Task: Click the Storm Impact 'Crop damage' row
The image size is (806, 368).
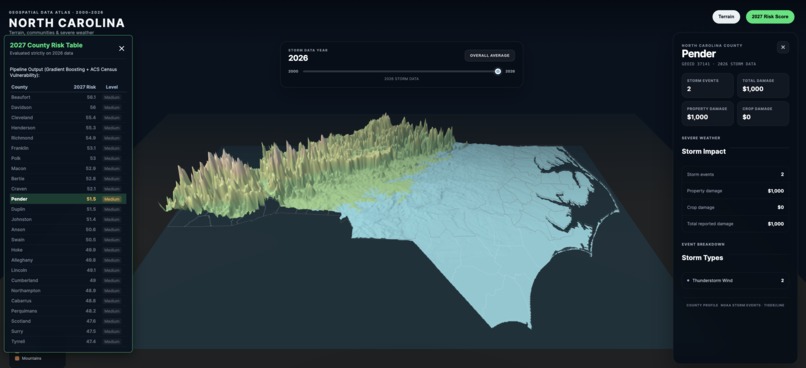Action: pyautogui.click(x=735, y=208)
